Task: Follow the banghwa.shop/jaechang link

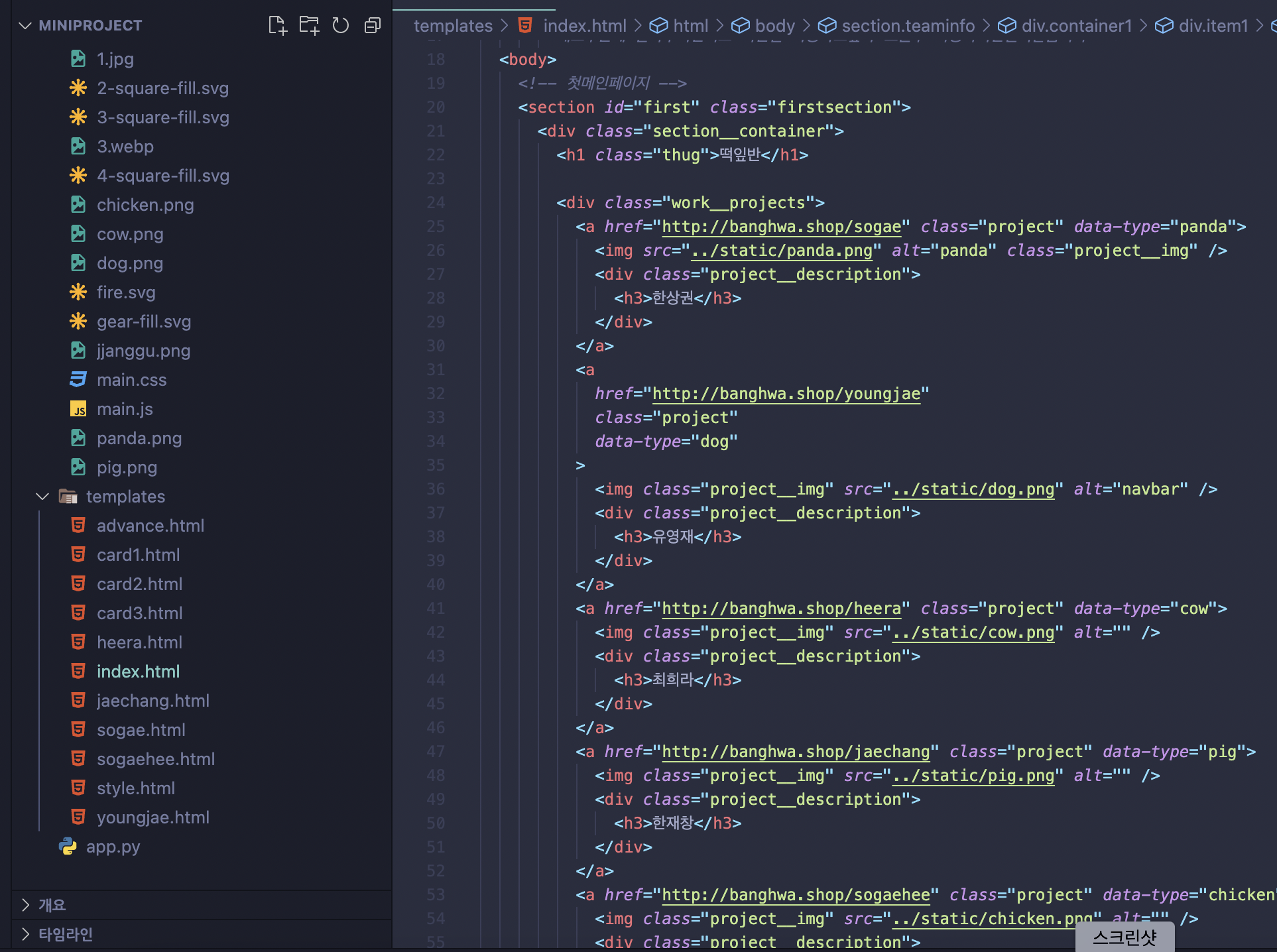Action: tap(796, 752)
